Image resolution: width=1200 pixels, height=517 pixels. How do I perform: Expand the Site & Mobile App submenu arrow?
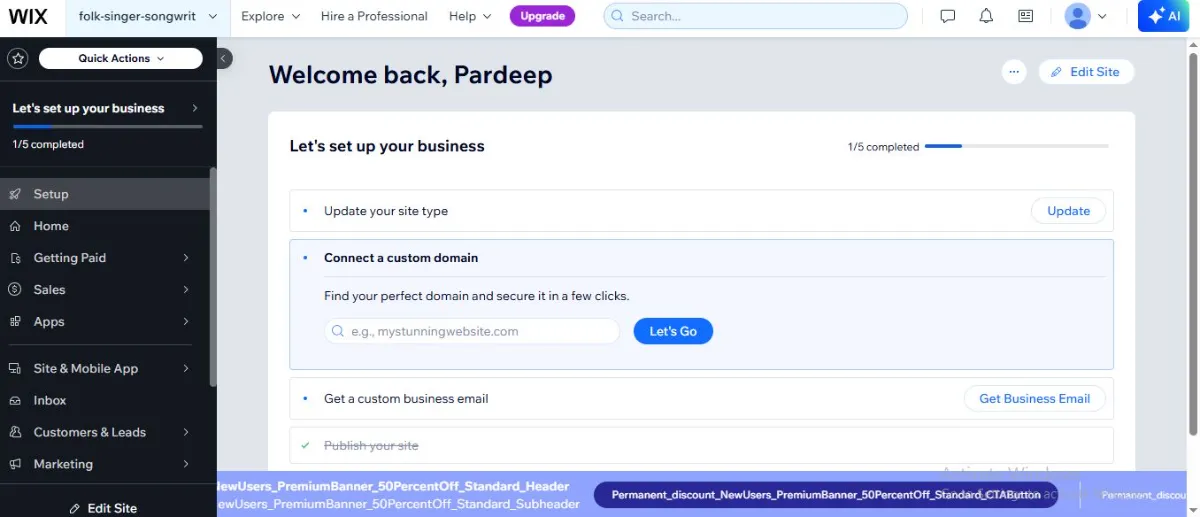click(x=186, y=368)
